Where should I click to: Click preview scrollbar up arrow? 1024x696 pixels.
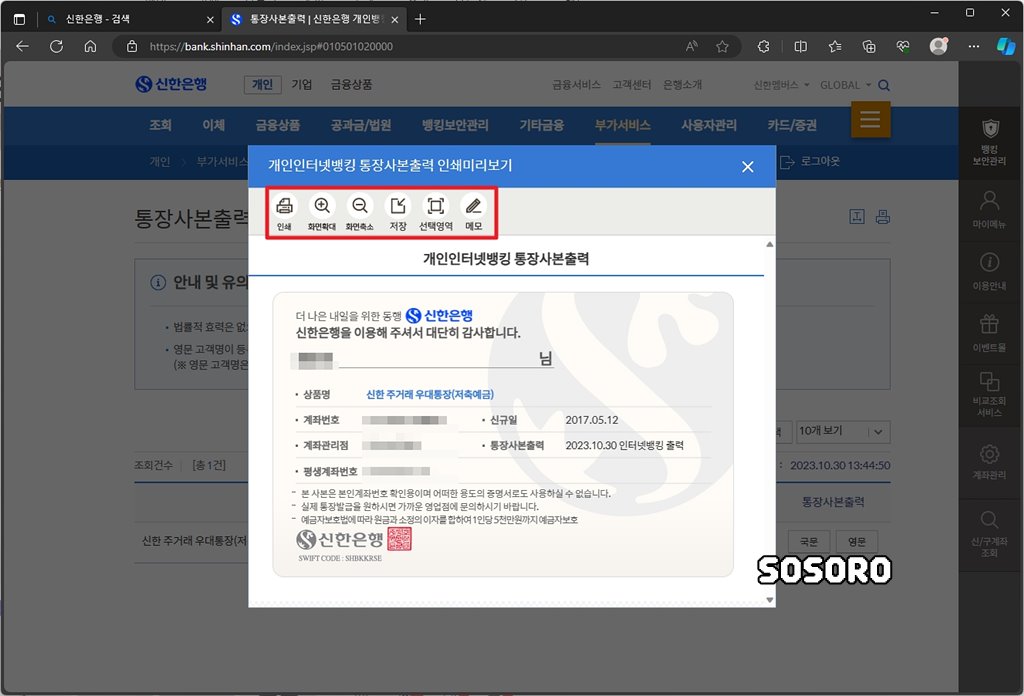pos(770,244)
